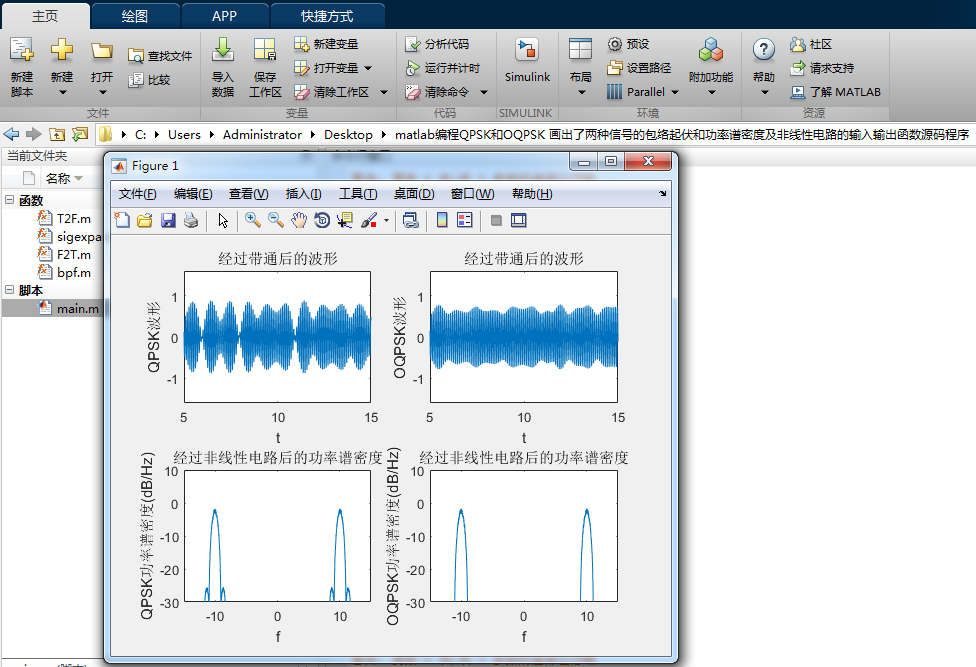Switch to 快捷方式 (Shortcuts) tab
976x667 pixels.
pyautogui.click(x=327, y=16)
